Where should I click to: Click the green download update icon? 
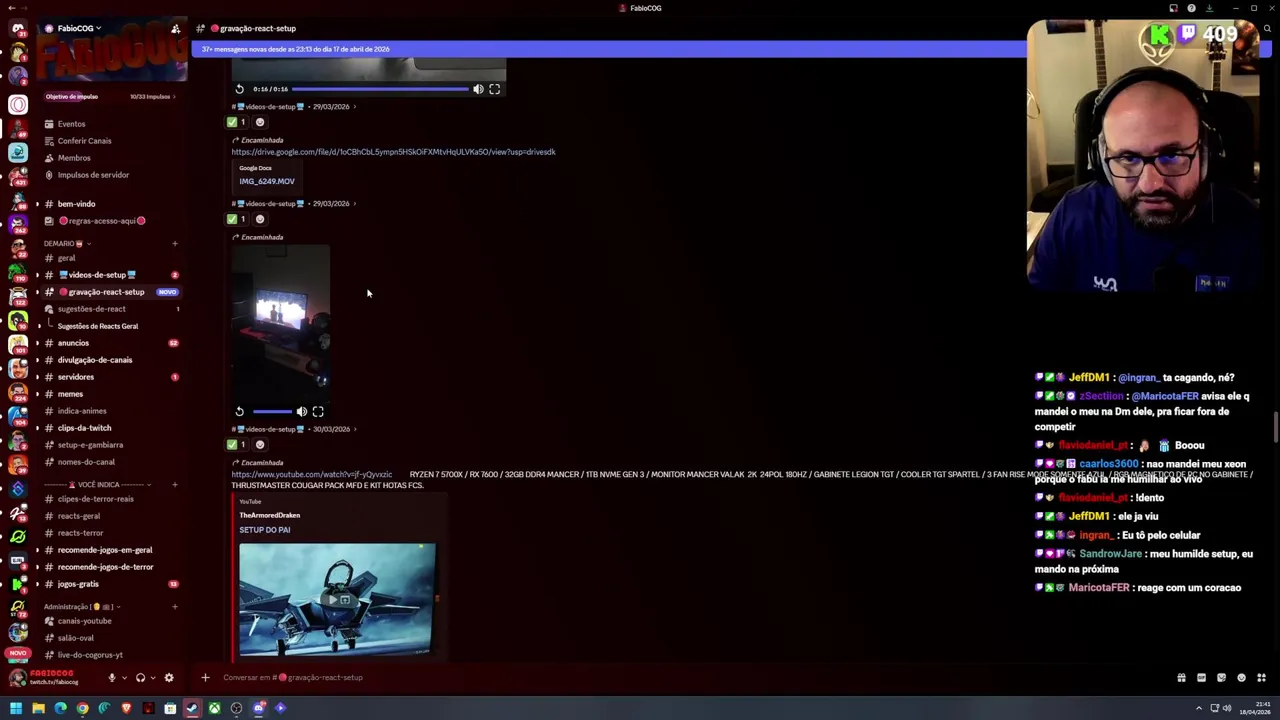1209,8
